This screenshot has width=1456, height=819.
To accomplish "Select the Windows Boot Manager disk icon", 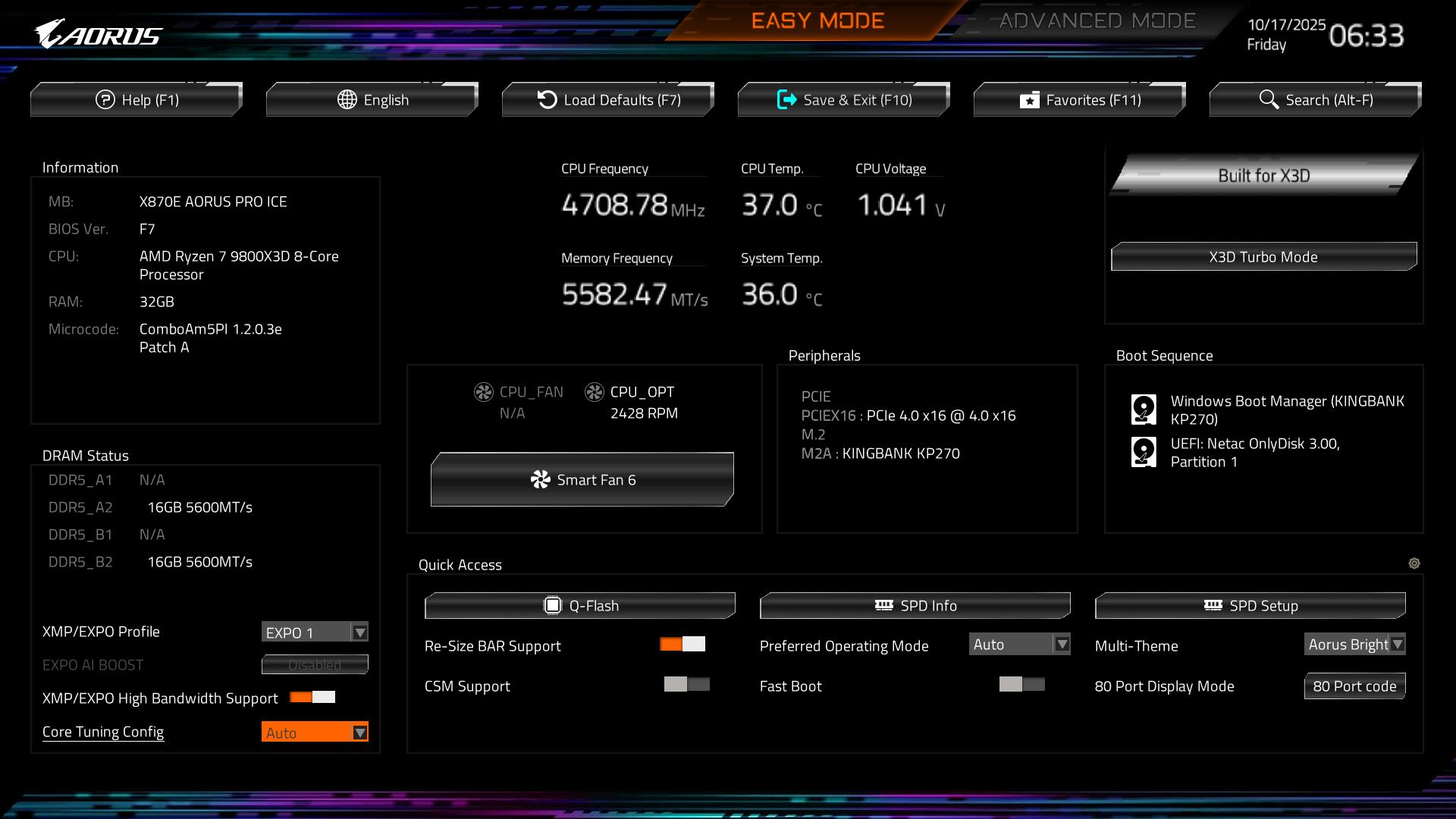I will click(x=1143, y=409).
